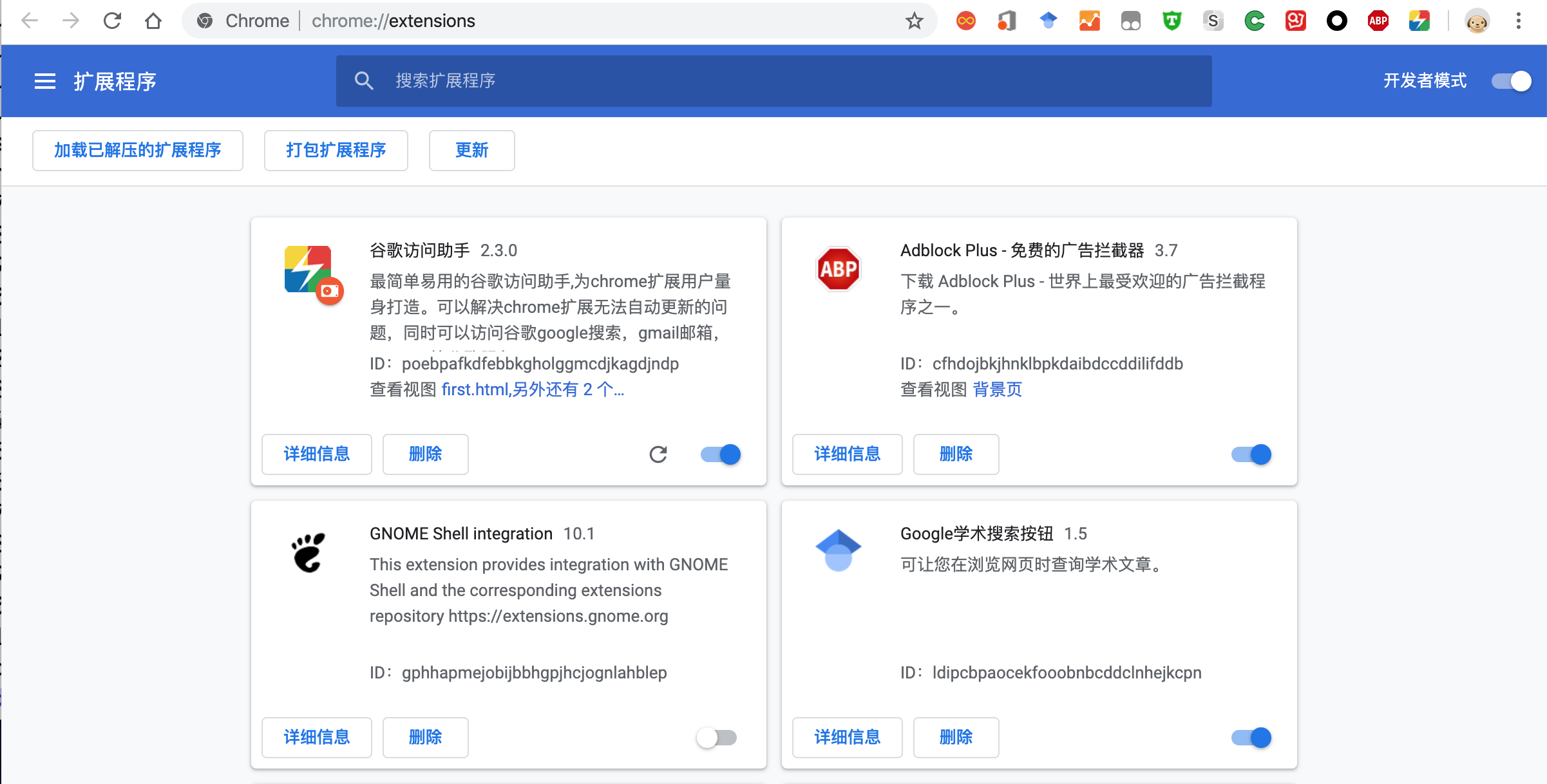This screenshot has width=1547, height=784.
Task: Click the Google学术搜索按钮 card logo
Action: tap(839, 551)
